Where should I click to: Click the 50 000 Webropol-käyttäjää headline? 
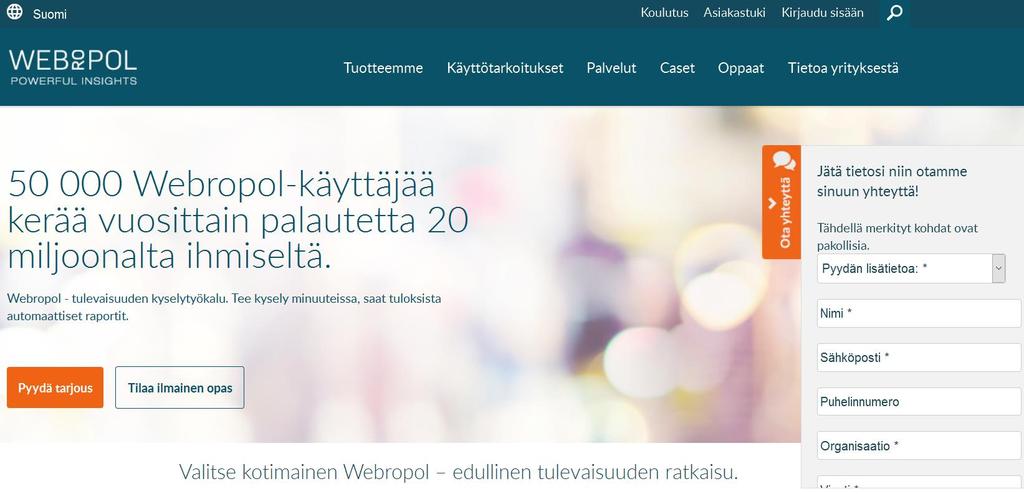coord(238,221)
